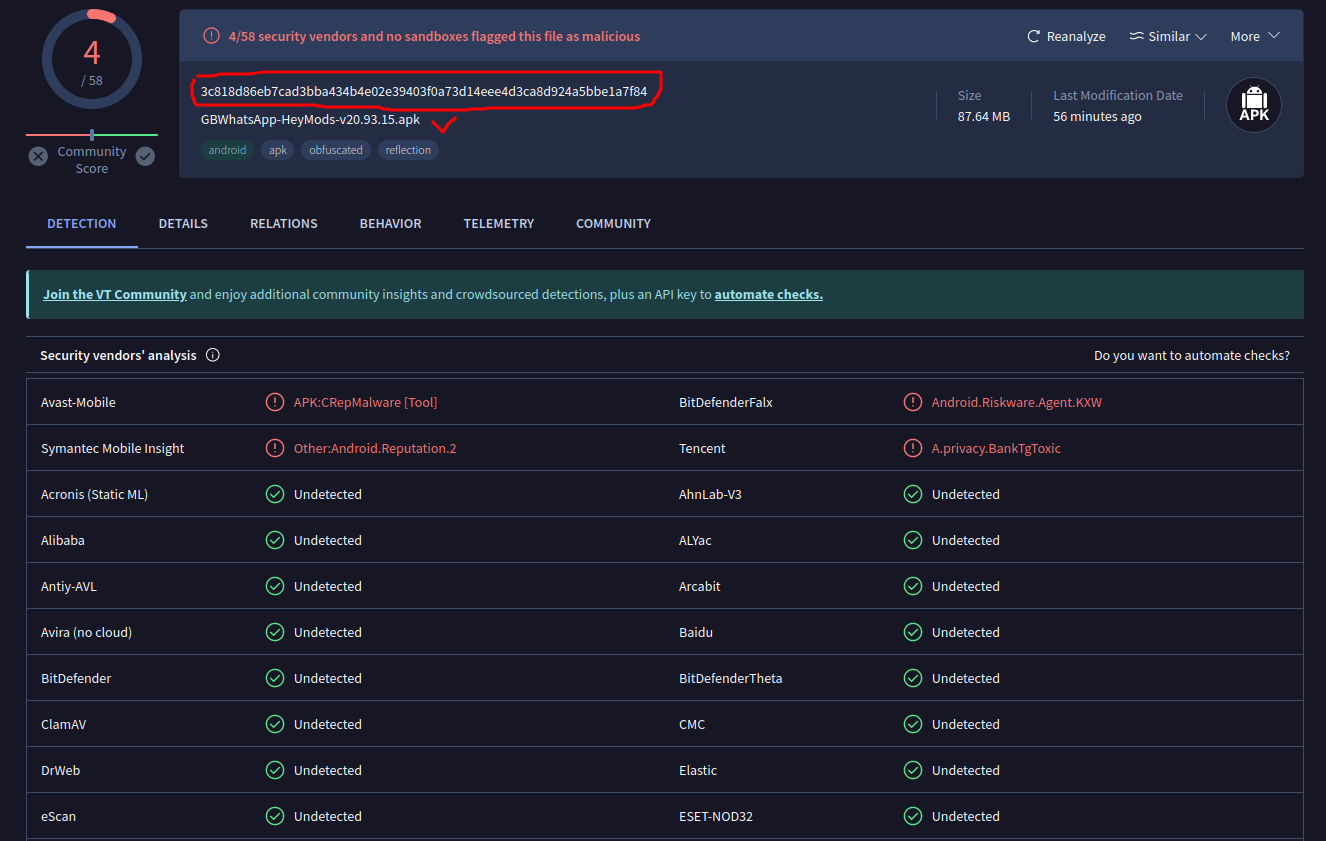Open the DETAILS tab

tap(183, 224)
